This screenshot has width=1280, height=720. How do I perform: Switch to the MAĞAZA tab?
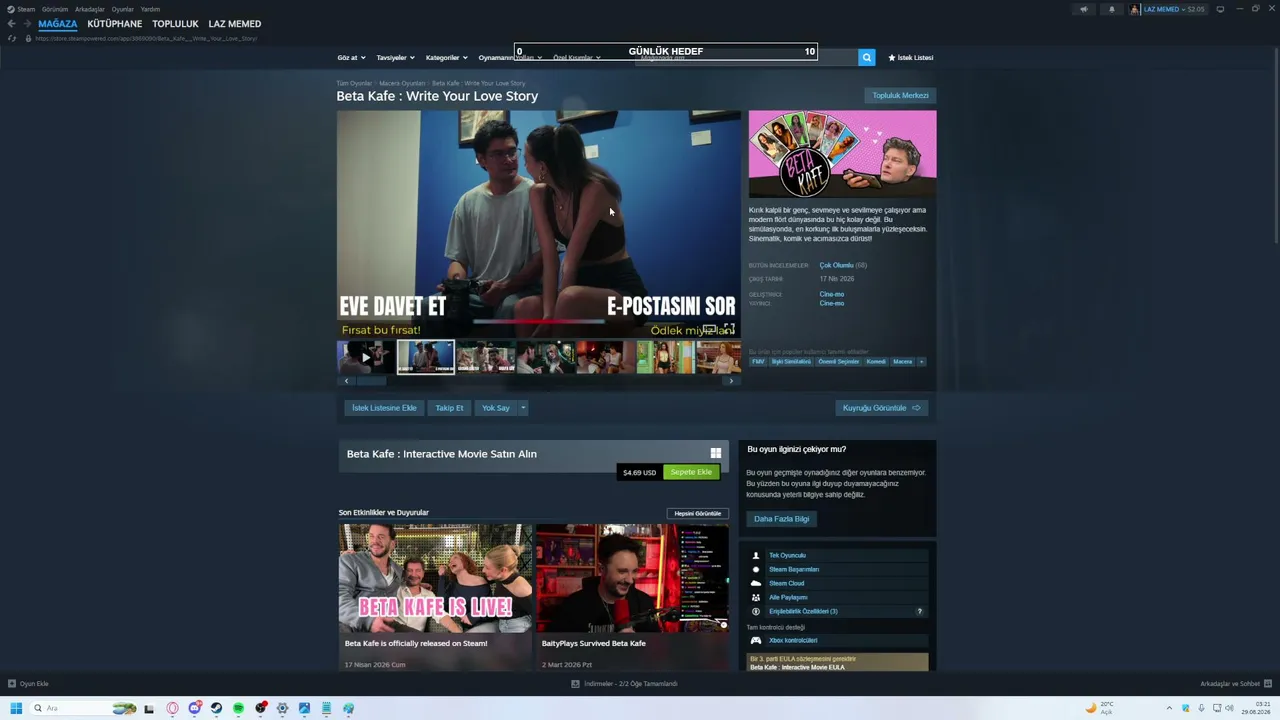[x=57, y=24]
